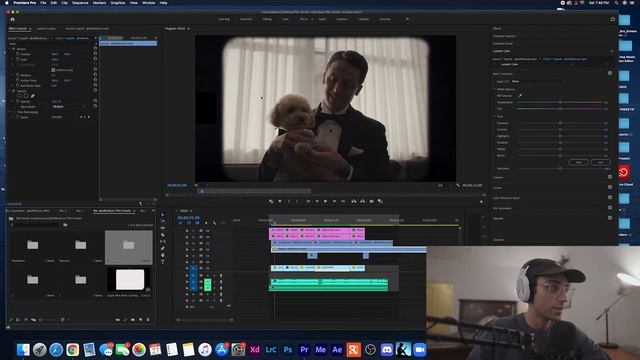Viewport: 640px width, 360px height.
Task: Click the Reset button in Tone section
Action: pos(578,162)
